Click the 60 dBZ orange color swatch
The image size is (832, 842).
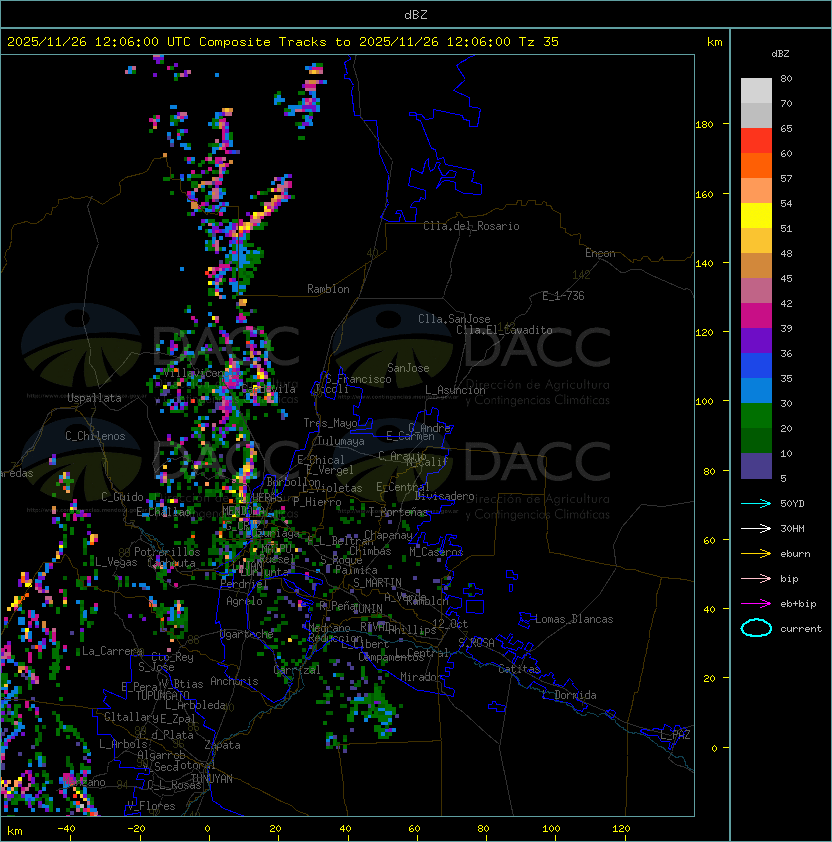click(756, 165)
